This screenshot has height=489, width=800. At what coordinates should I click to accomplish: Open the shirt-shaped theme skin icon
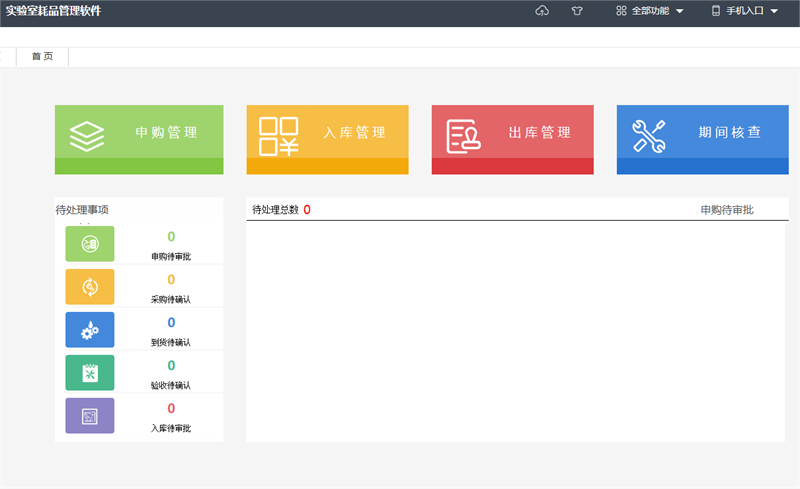coord(577,11)
